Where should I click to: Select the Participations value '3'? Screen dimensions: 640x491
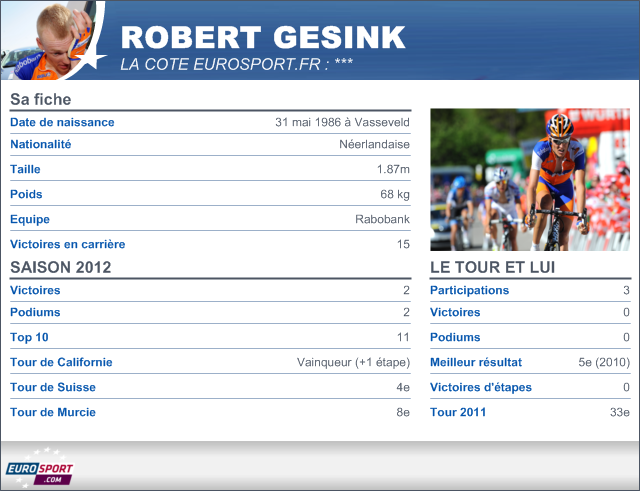pyautogui.click(x=626, y=290)
